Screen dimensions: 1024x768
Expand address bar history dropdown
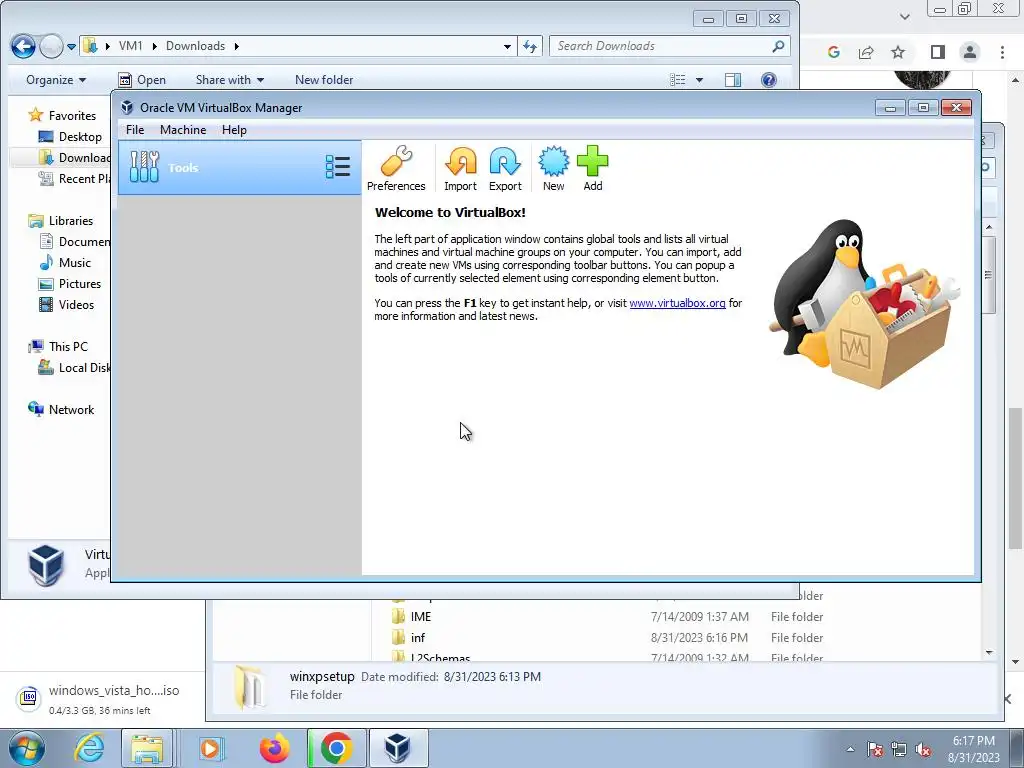pyautogui.click(x=507, y=46)
